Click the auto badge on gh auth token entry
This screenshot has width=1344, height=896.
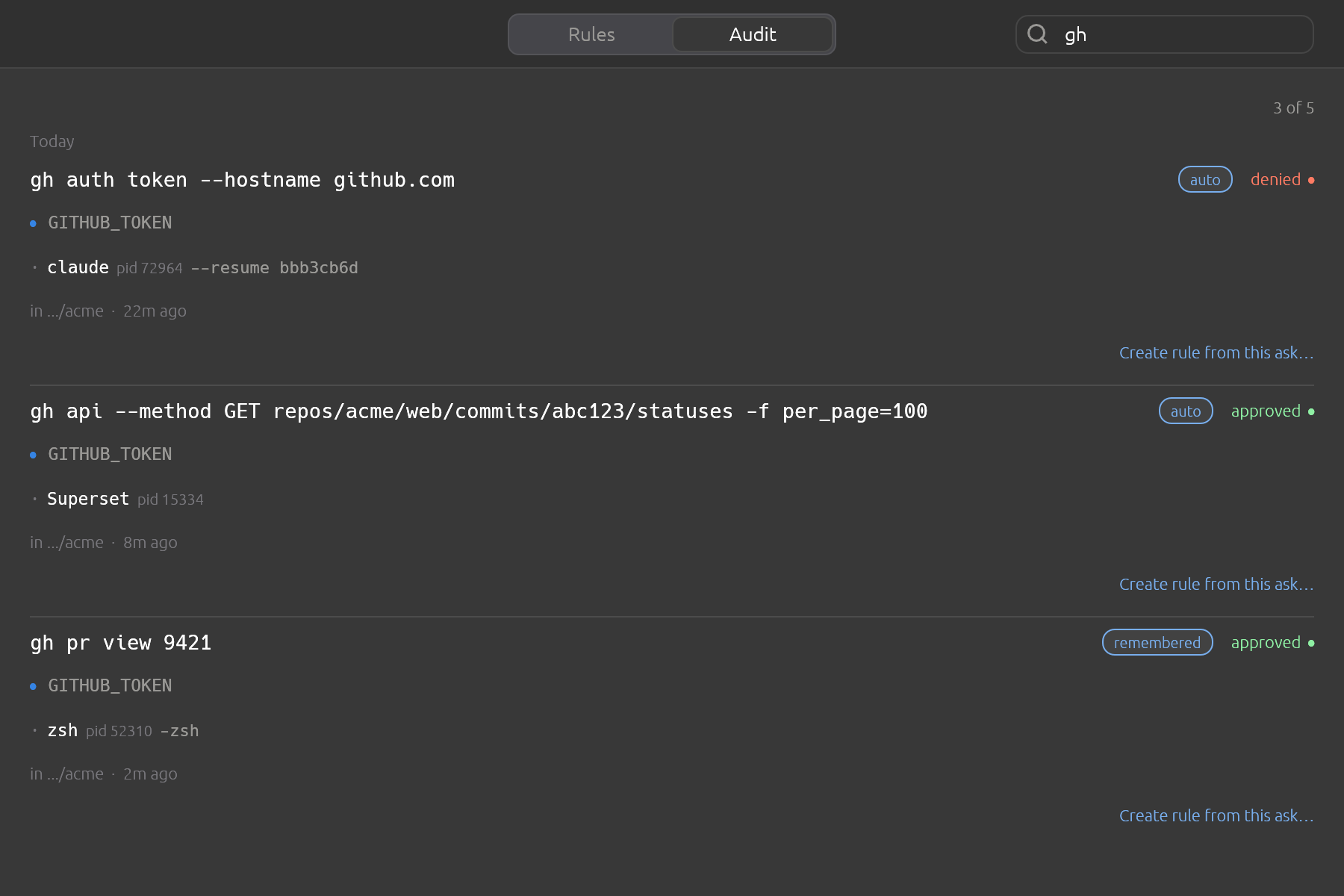click(x=1205, y=179)
